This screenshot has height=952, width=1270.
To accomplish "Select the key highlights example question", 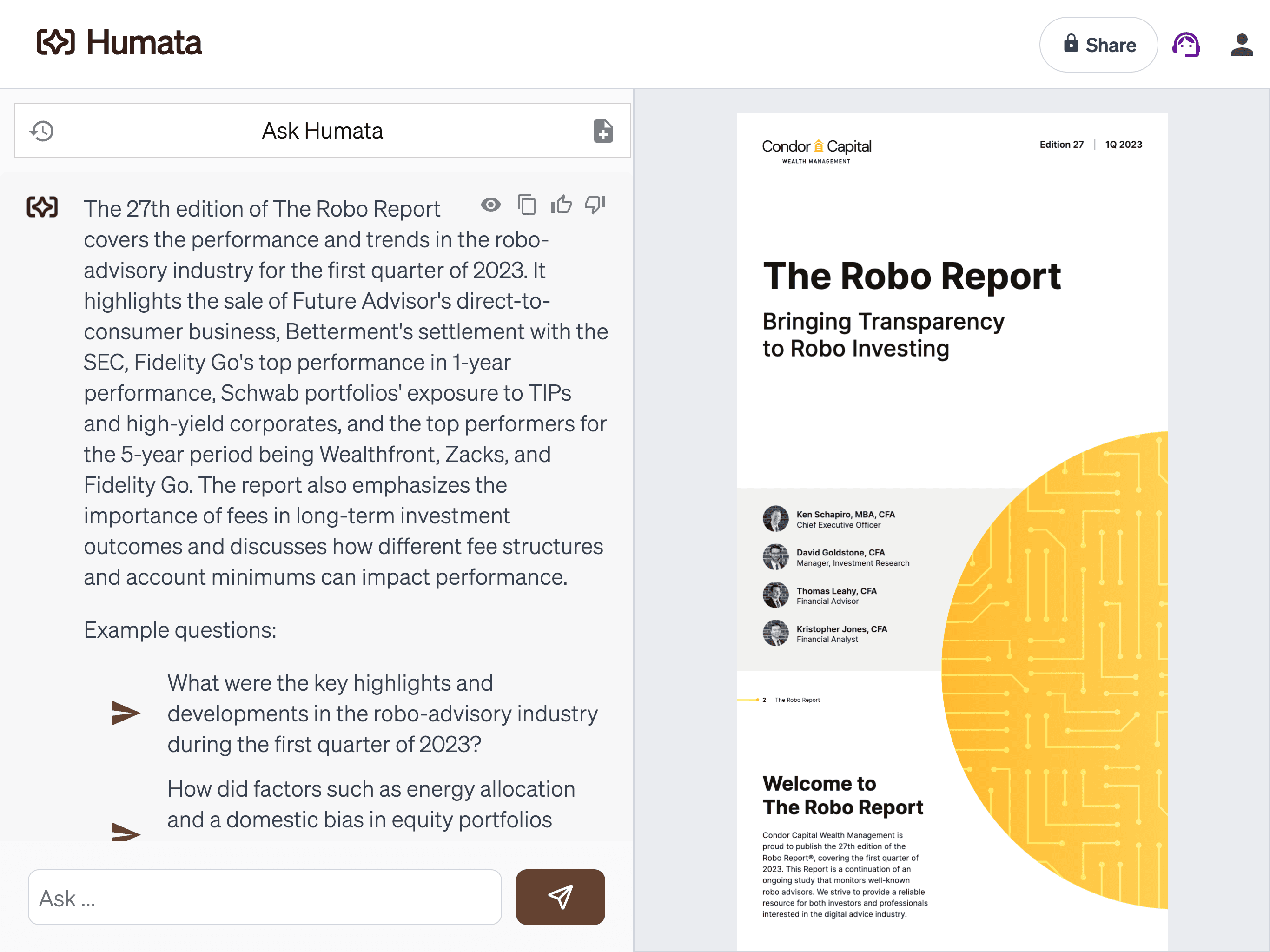I will coord(382,714).
